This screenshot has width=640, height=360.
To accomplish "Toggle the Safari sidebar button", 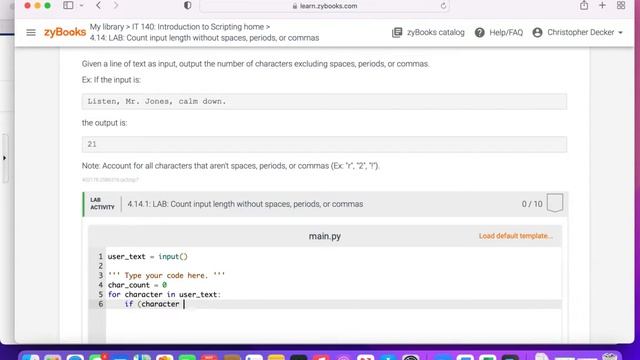I will tap(68, 5).
